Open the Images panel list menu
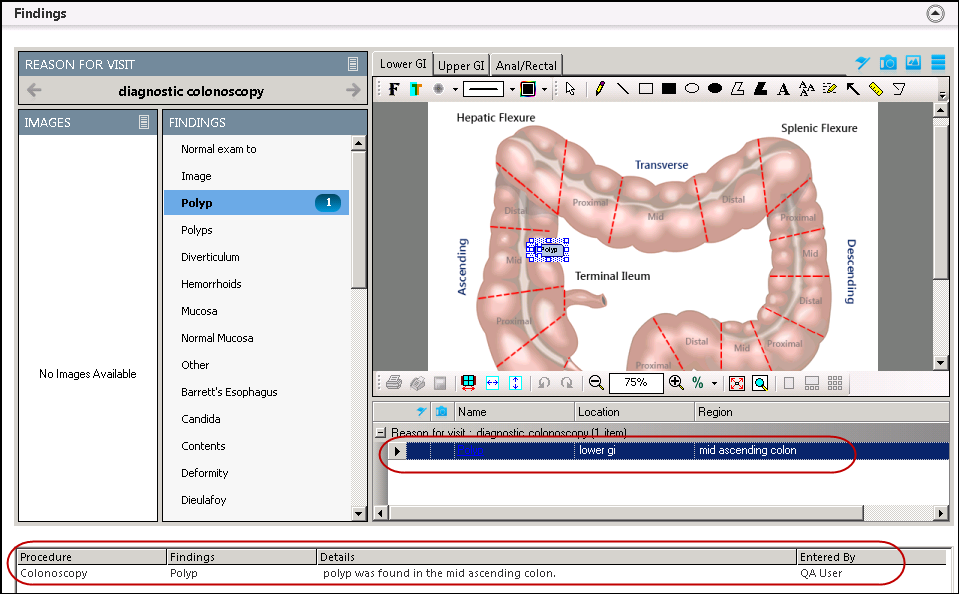The image size is (959, 594). tap(144, 122)
